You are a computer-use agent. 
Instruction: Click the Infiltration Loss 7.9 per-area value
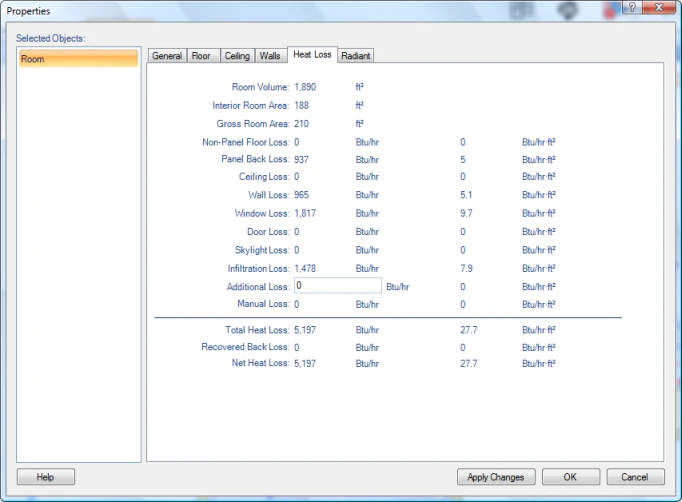466,268
